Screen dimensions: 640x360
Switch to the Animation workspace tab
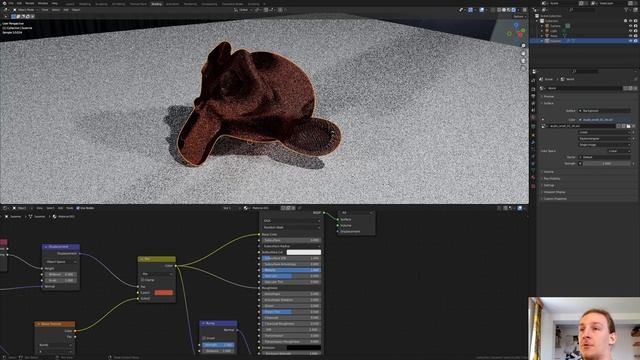pos(173,4)
